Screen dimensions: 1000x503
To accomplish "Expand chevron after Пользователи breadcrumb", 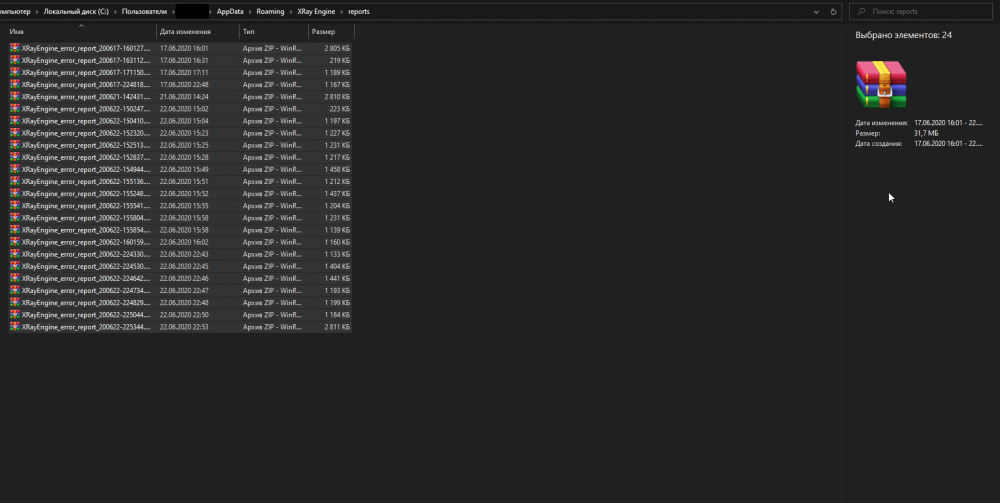I will 172,11.
